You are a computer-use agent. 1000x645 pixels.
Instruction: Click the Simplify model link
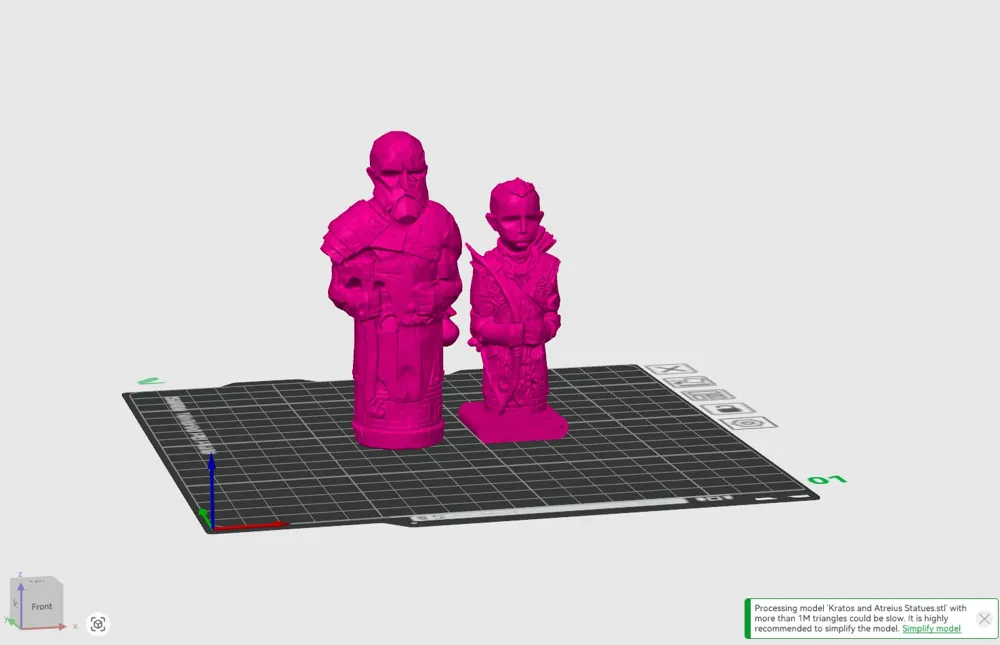tap(931, 628)
